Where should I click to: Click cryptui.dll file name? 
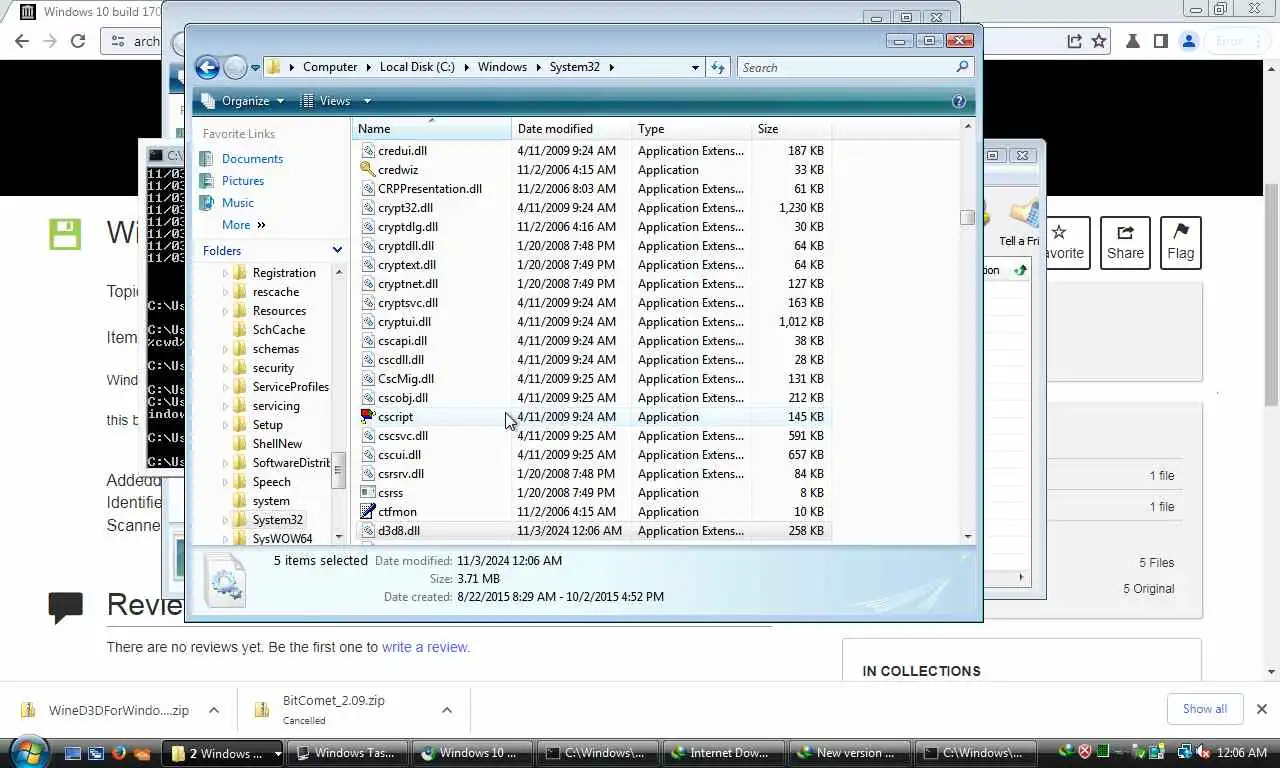[404, 322]
